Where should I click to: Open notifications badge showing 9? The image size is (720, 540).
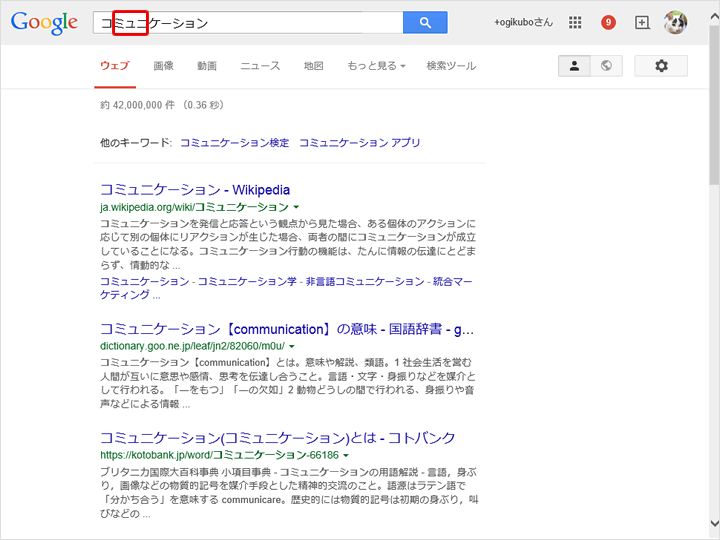pos(608,22)
